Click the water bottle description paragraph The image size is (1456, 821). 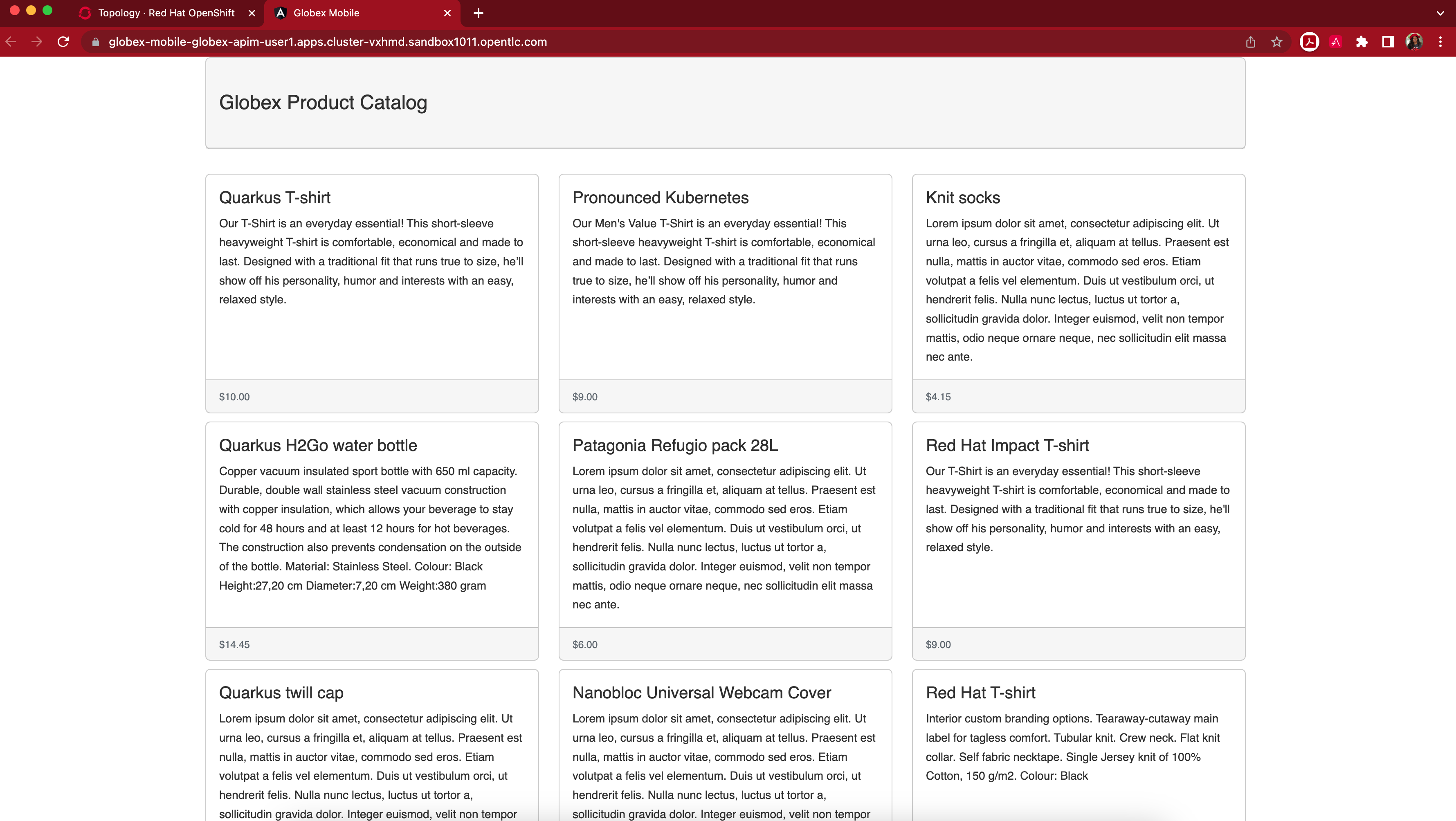[x=370, y=528]
